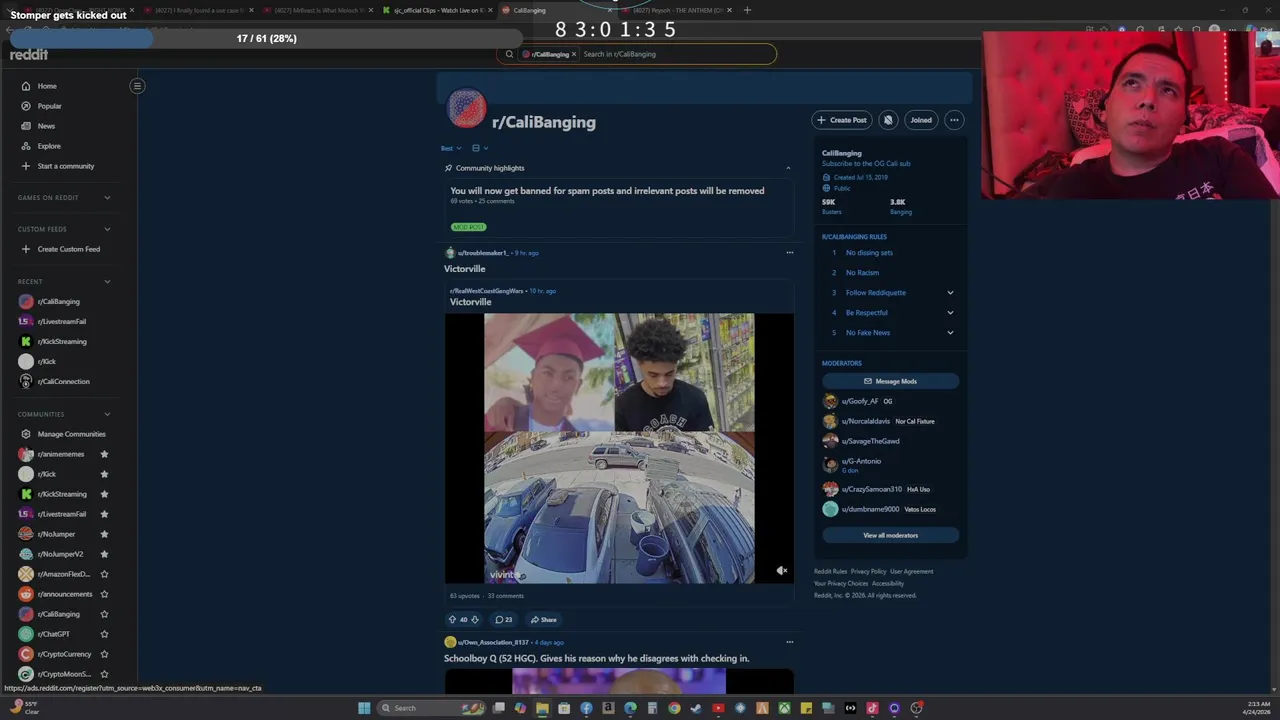1280x720 pixels.
Task: Click View all moderators
Action: pyautogui.click(x=890, y=535)
